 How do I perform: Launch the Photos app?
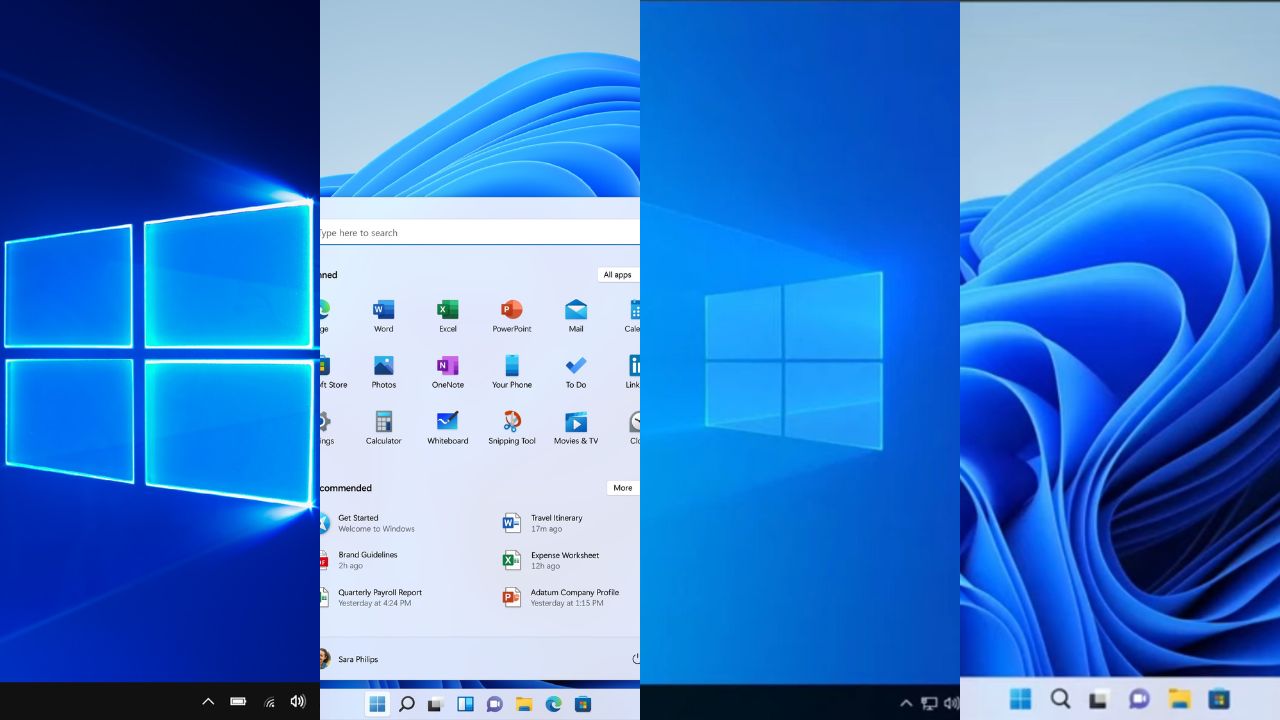[x=384, y=371]
